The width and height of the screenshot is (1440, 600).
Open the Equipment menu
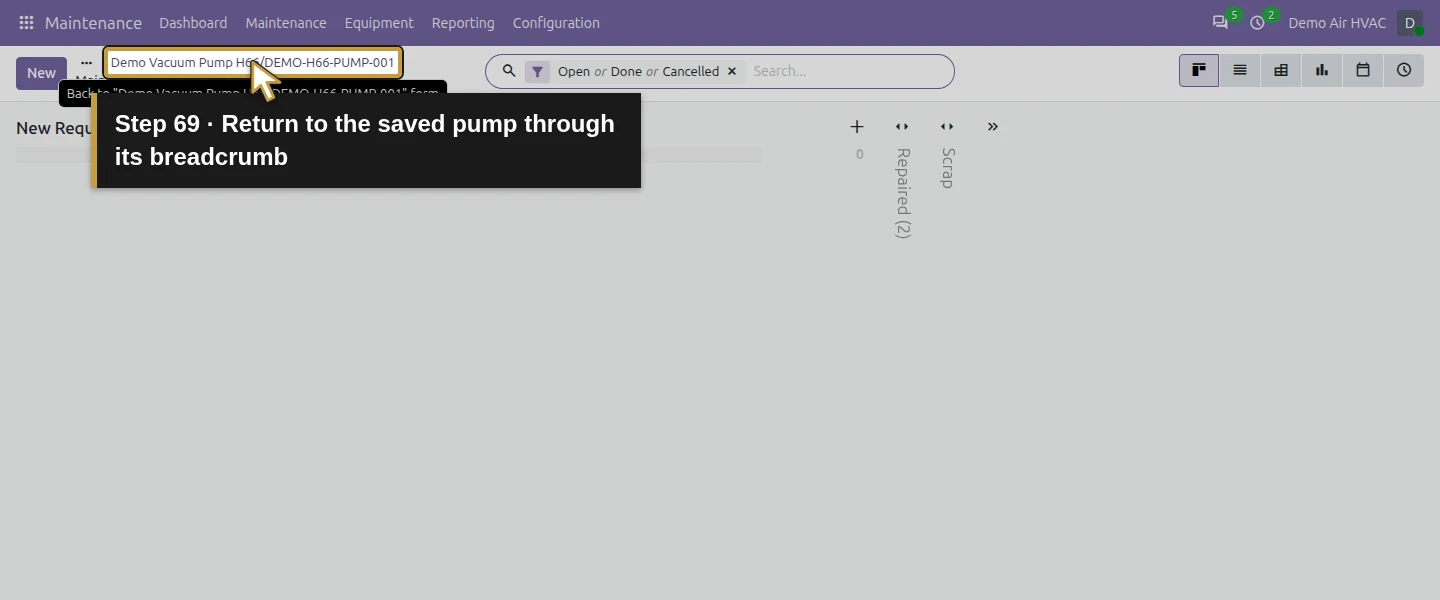[x=379, y=23]
